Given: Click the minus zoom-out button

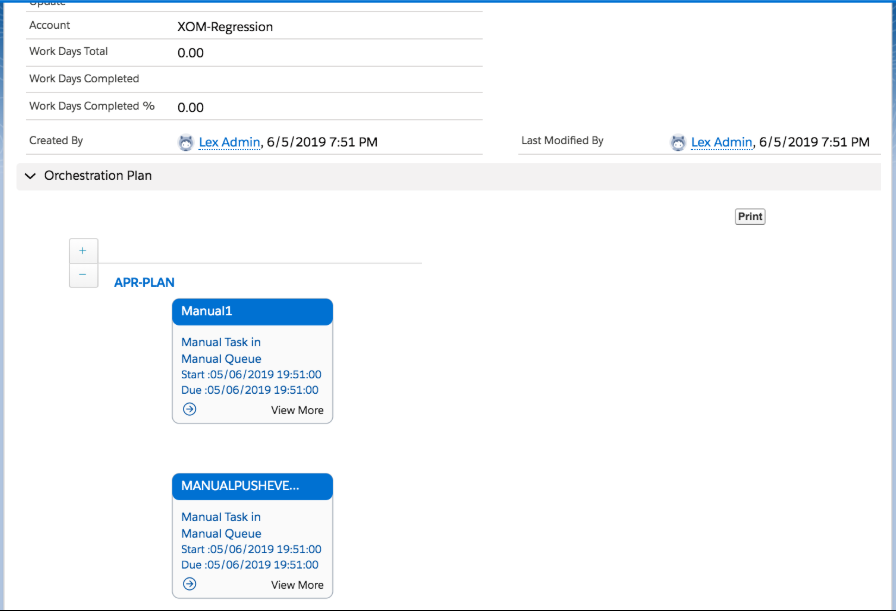Looking at the screenshot, I should tap(83, 275).
